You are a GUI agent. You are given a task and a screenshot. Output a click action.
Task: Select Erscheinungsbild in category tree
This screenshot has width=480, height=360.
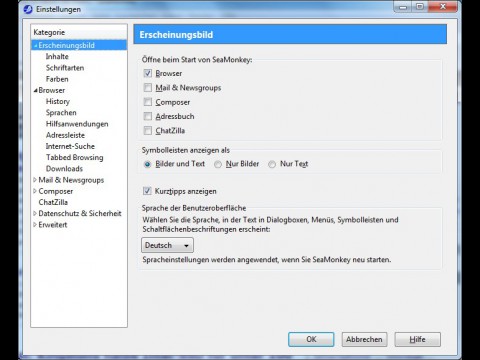pos(66,45)
